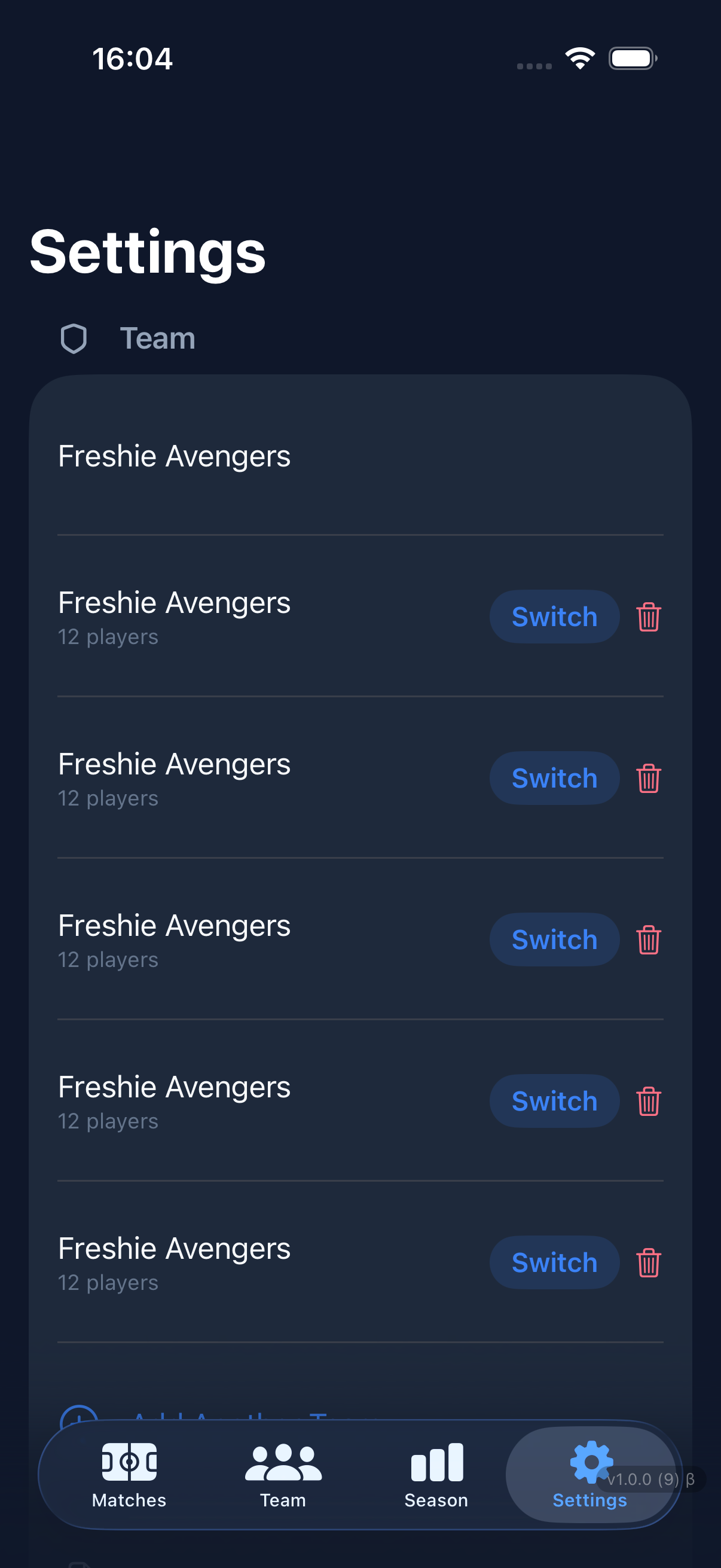Remove the third team using its trash icon
This screenshot has height=1568, width=721.
click(x=649, y=939)
